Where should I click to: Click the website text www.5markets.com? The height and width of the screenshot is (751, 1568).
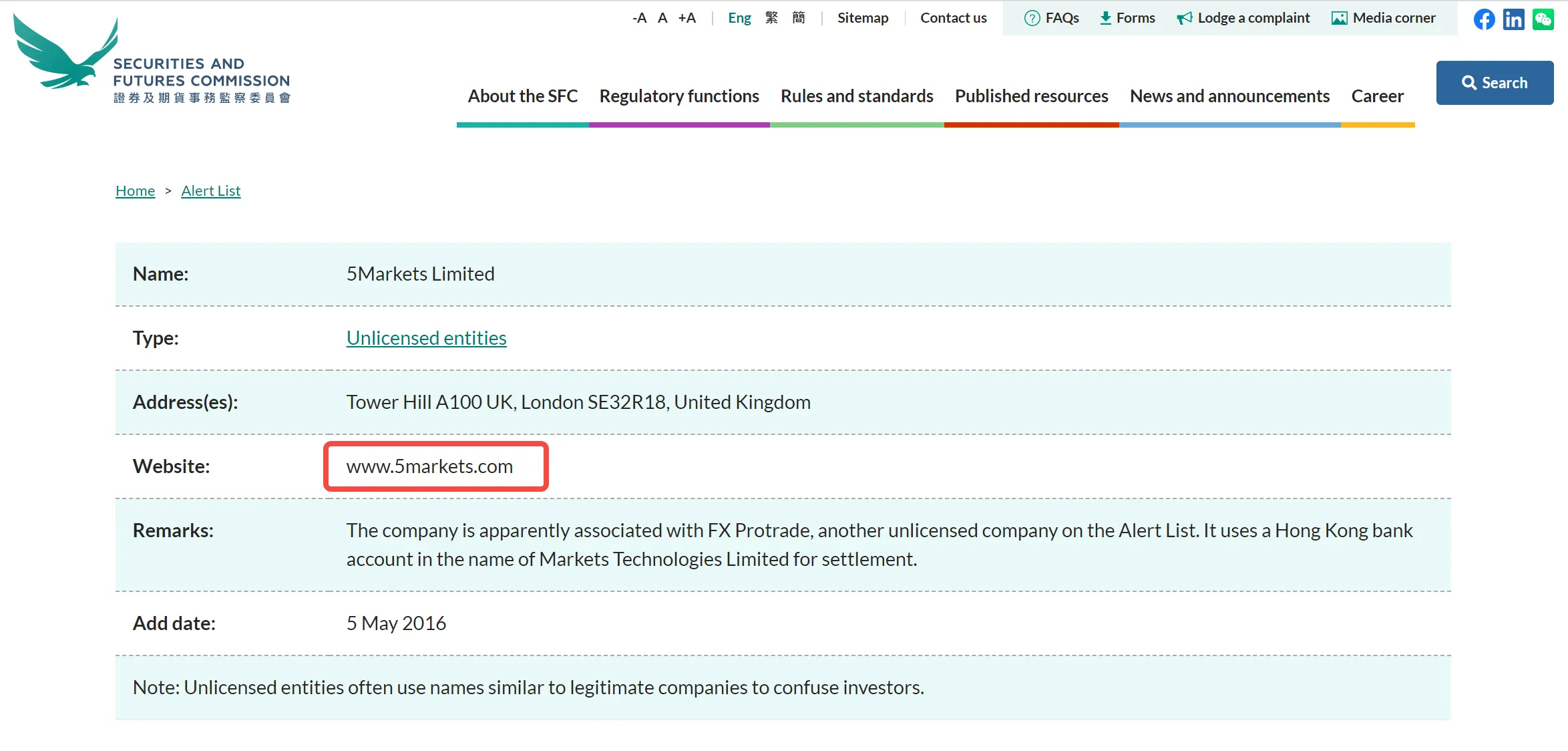point(429,466)
